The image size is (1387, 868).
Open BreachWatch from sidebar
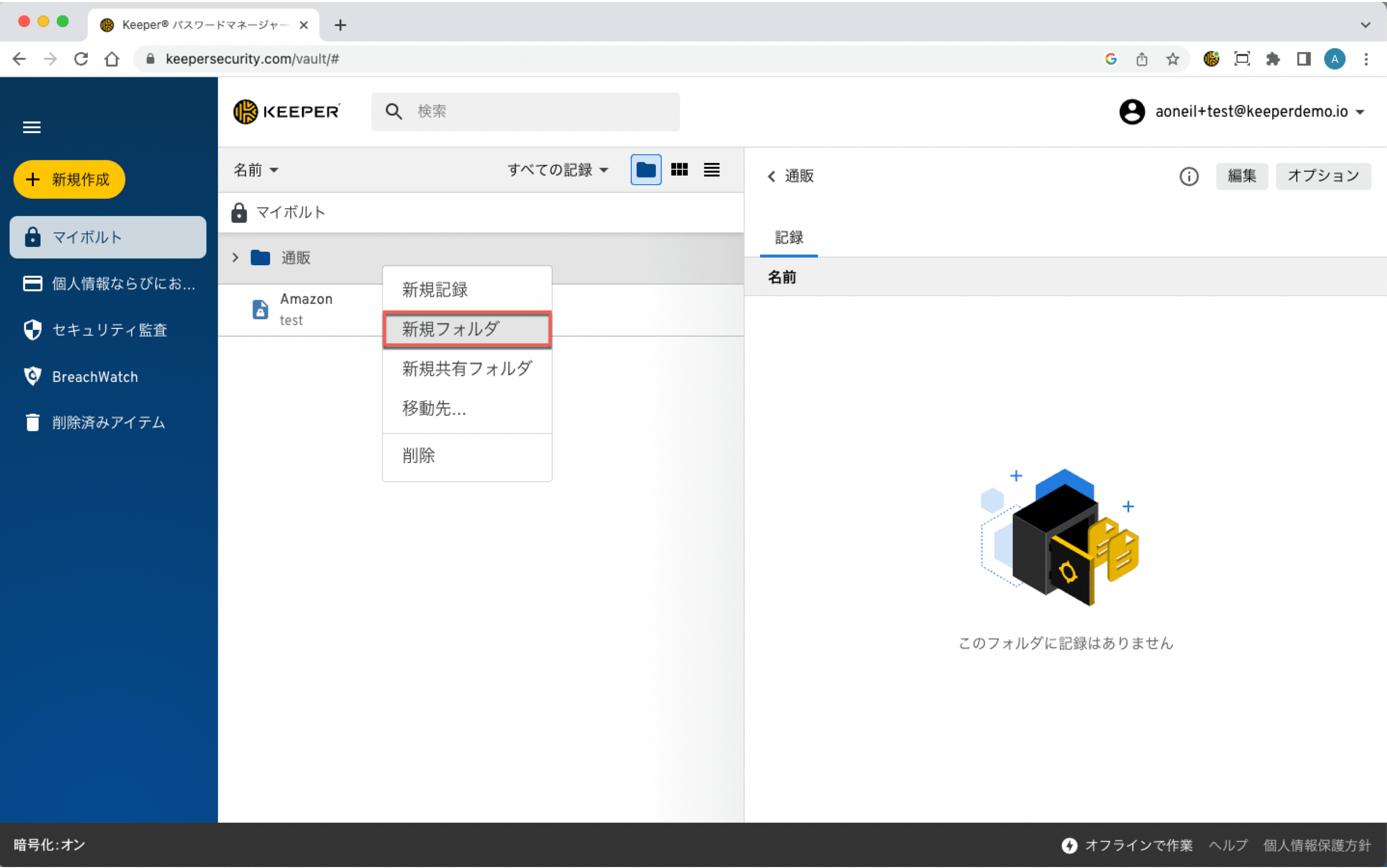coord(95,377)
